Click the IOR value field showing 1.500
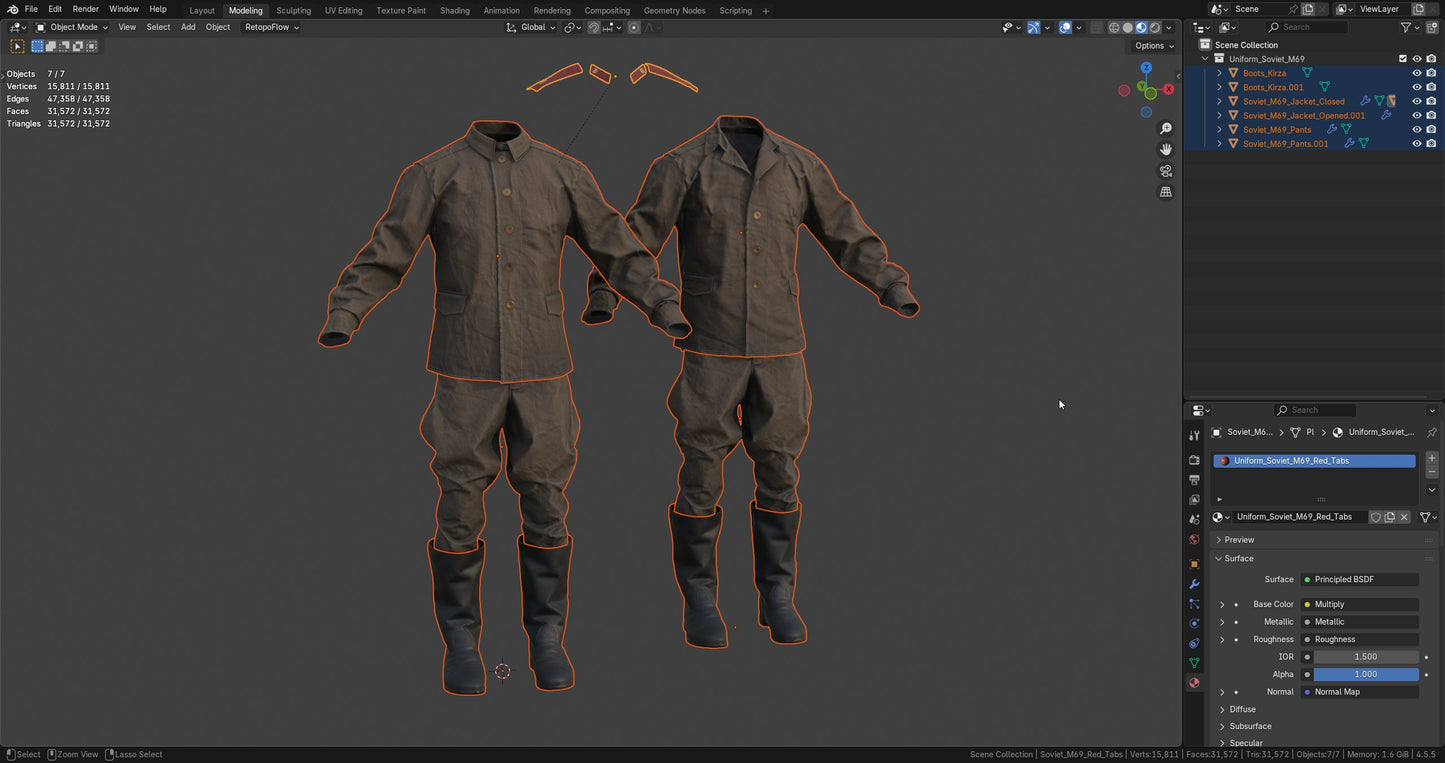The width and height of the screenshot is (1445, 763). (x=1367, y=656)
